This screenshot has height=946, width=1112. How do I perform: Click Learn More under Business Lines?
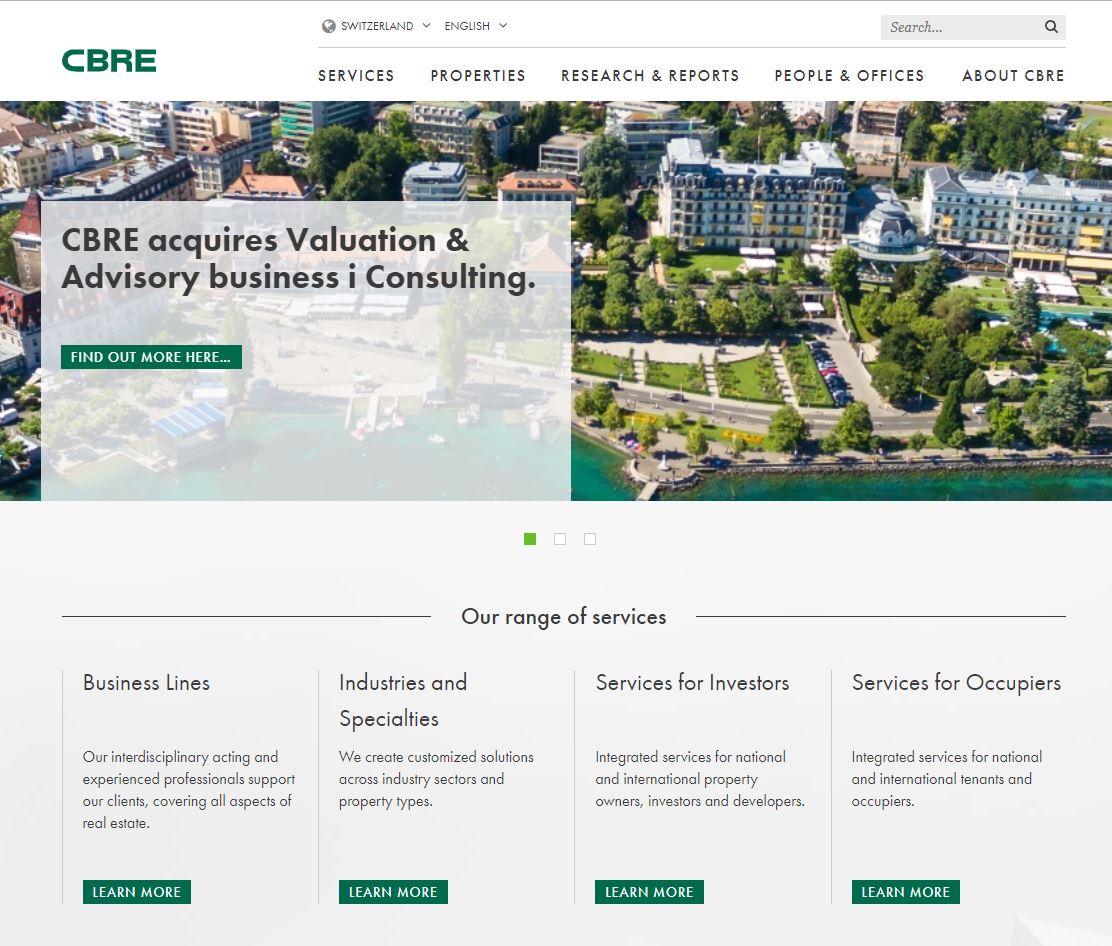pyautogui.click(x=137, y=892)
